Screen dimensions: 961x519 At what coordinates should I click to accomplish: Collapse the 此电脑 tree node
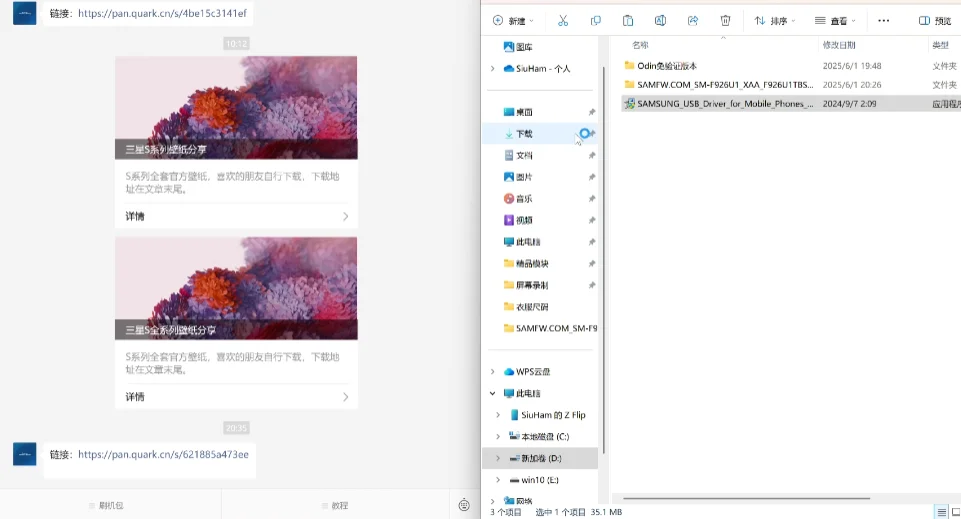(x=492, y=393)
